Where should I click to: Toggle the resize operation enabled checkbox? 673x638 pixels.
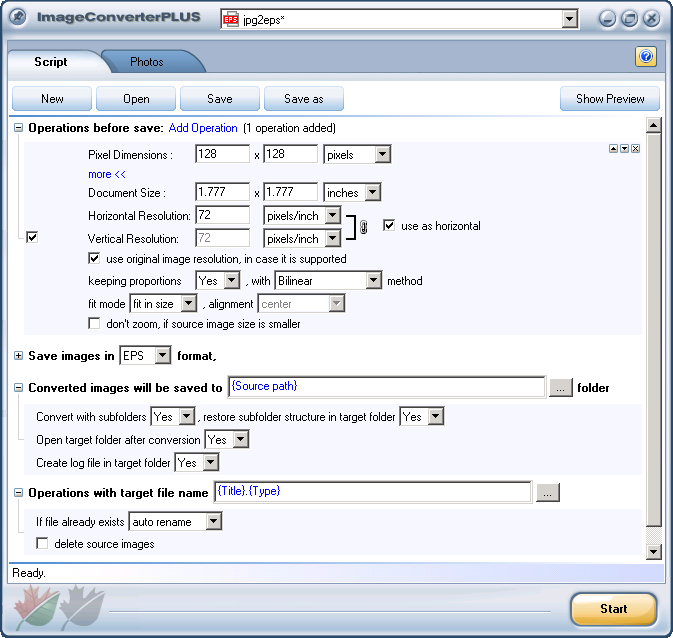[x=32, y=237]
